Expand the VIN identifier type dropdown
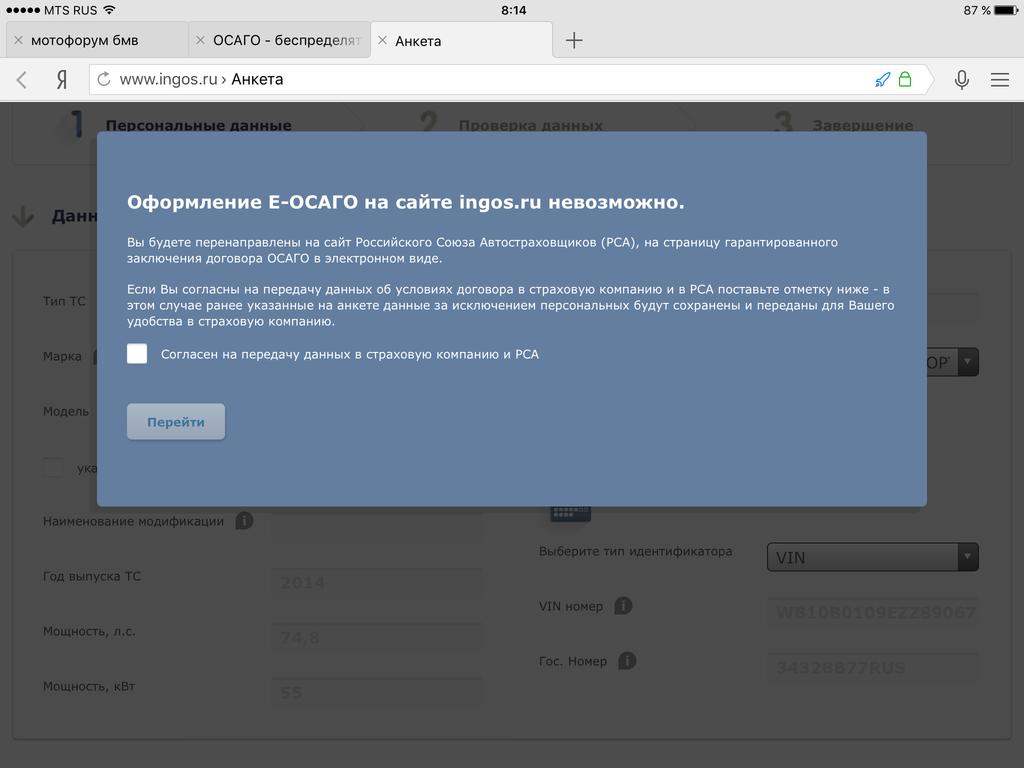Viewport: 1024px width, 768px height. [x=872, y=557]
